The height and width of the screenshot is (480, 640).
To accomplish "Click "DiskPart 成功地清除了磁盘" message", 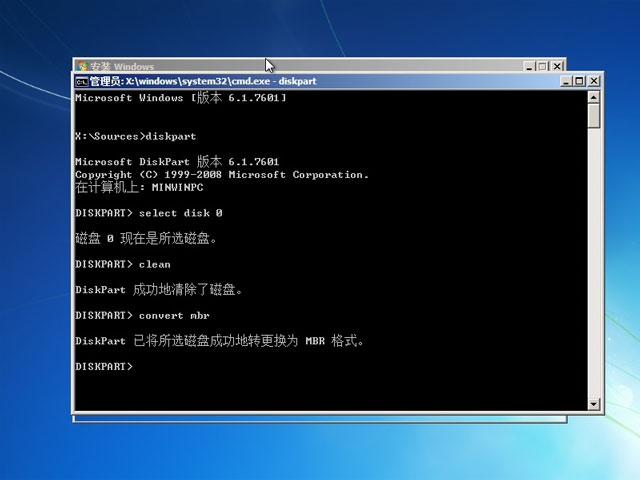I will coord(159,290).
